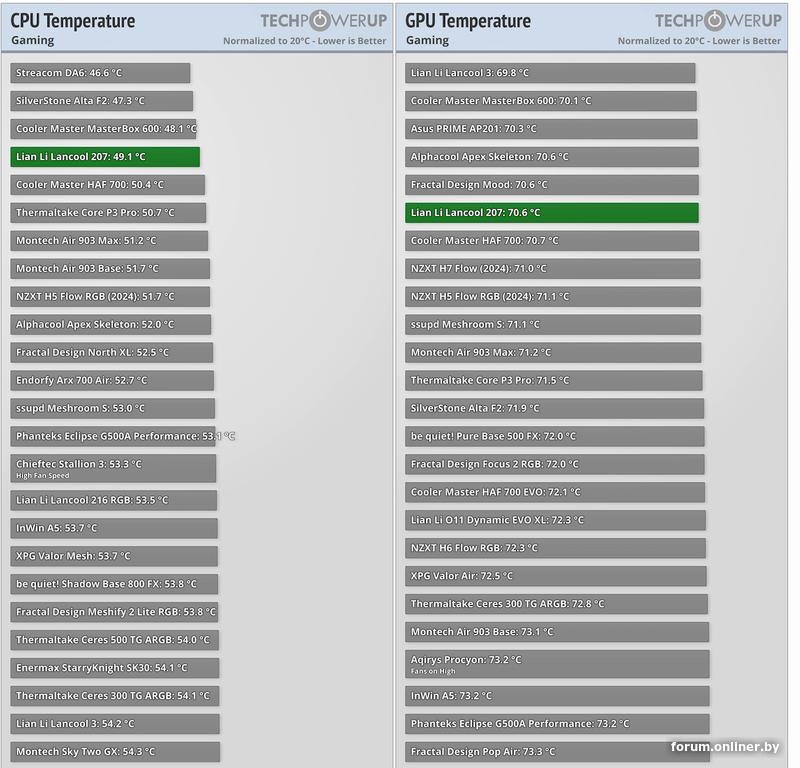Click the 'SilverStone Alta F2: 47.3 °C' bar
Viewport: 800px width, 768px height.
click(x=102, y=101)
